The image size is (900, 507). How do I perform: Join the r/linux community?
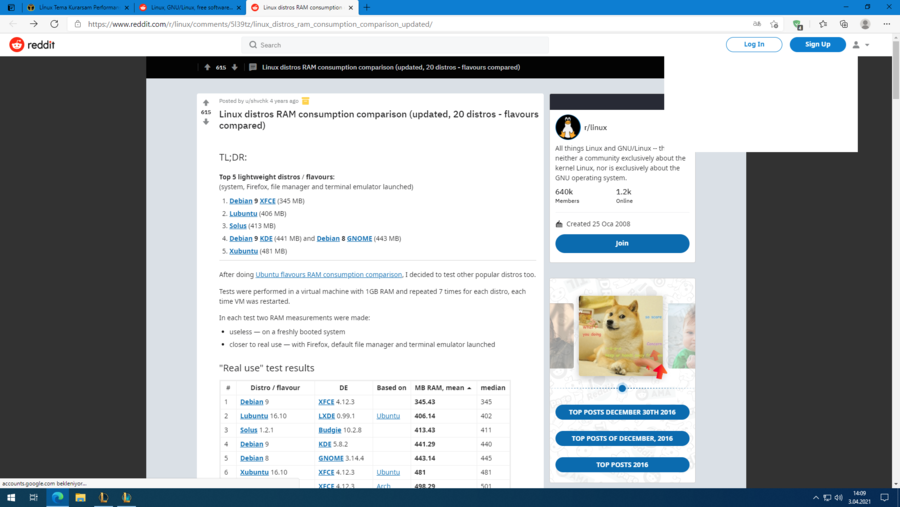pyautogui.click(x=622, y=243)
